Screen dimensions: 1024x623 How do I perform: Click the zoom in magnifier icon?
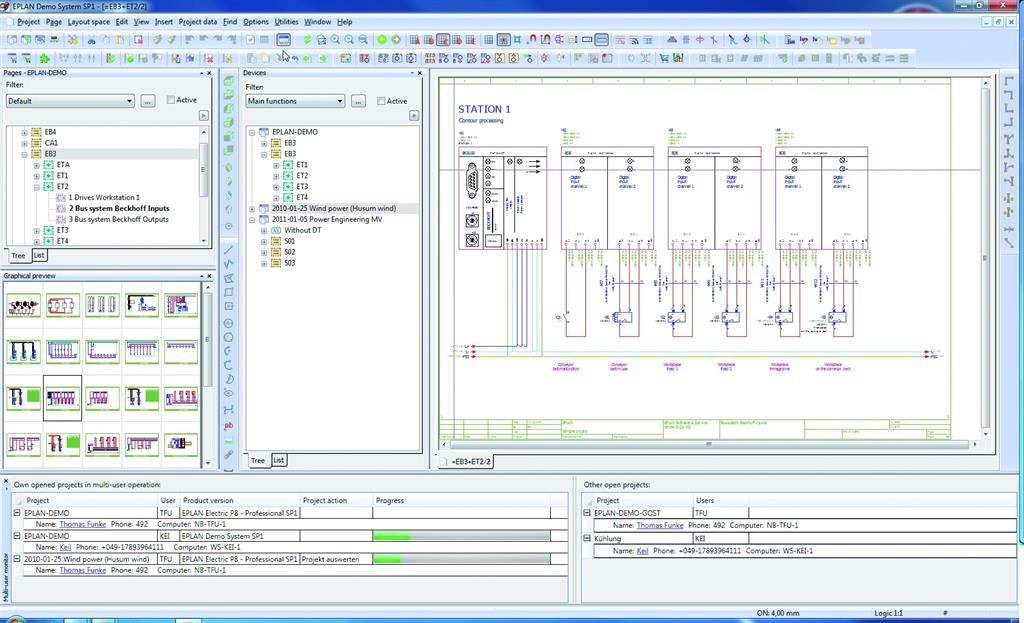pos(335,40)
